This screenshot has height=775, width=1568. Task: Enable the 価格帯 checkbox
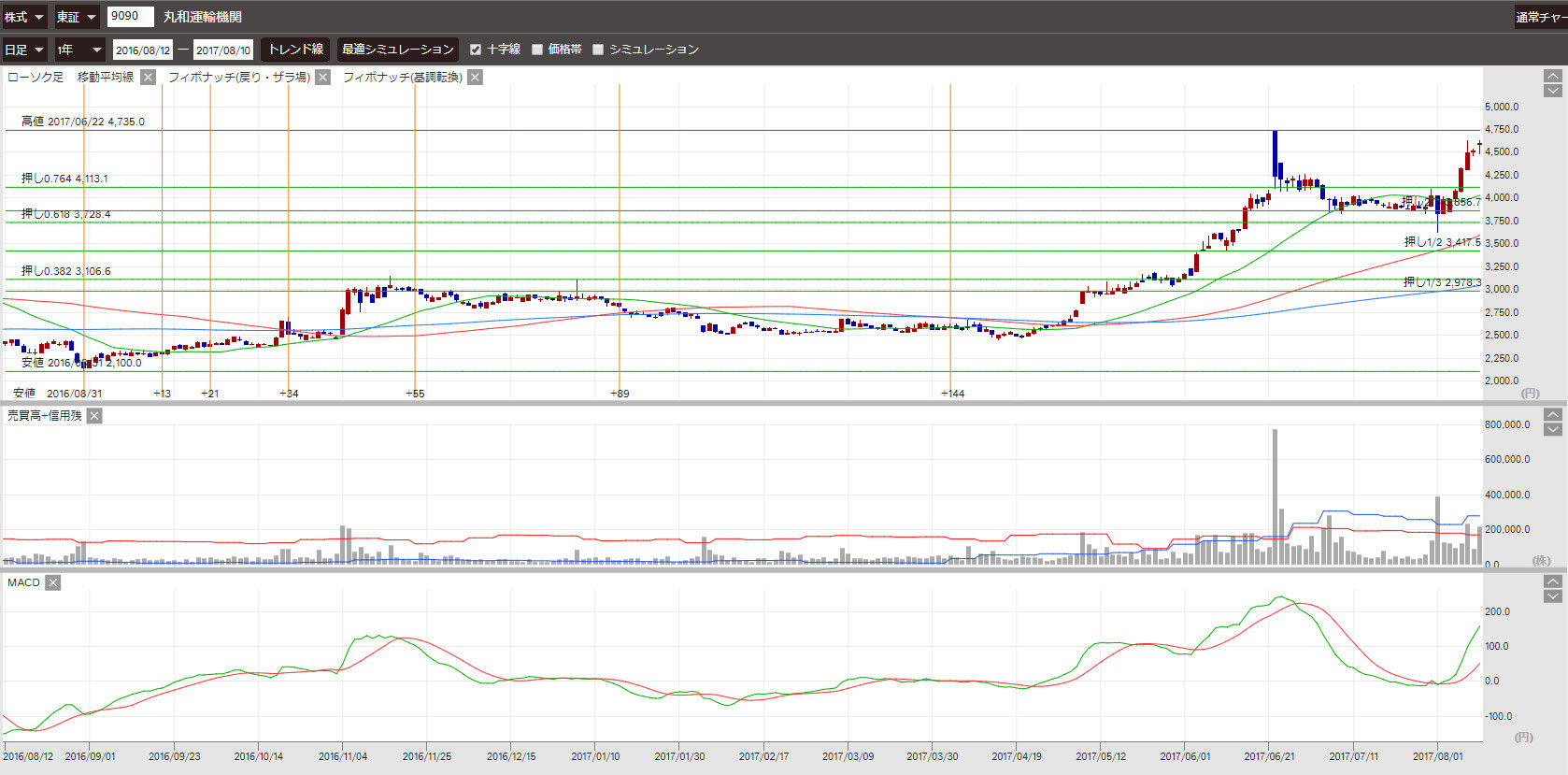click(x=537, y=50)
